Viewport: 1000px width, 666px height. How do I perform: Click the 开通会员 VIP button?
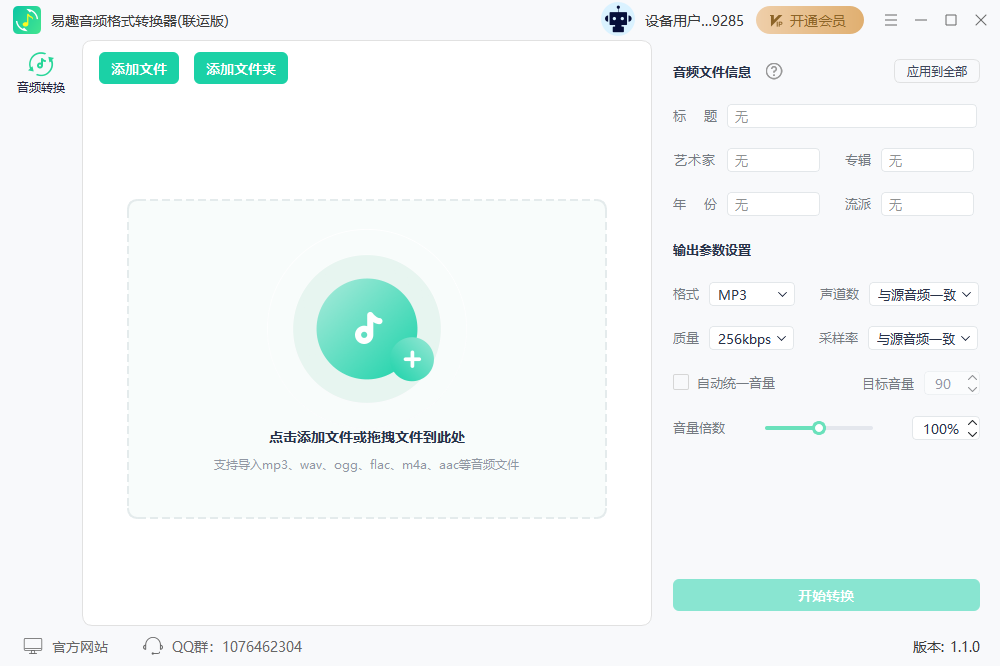click(809, 20)
